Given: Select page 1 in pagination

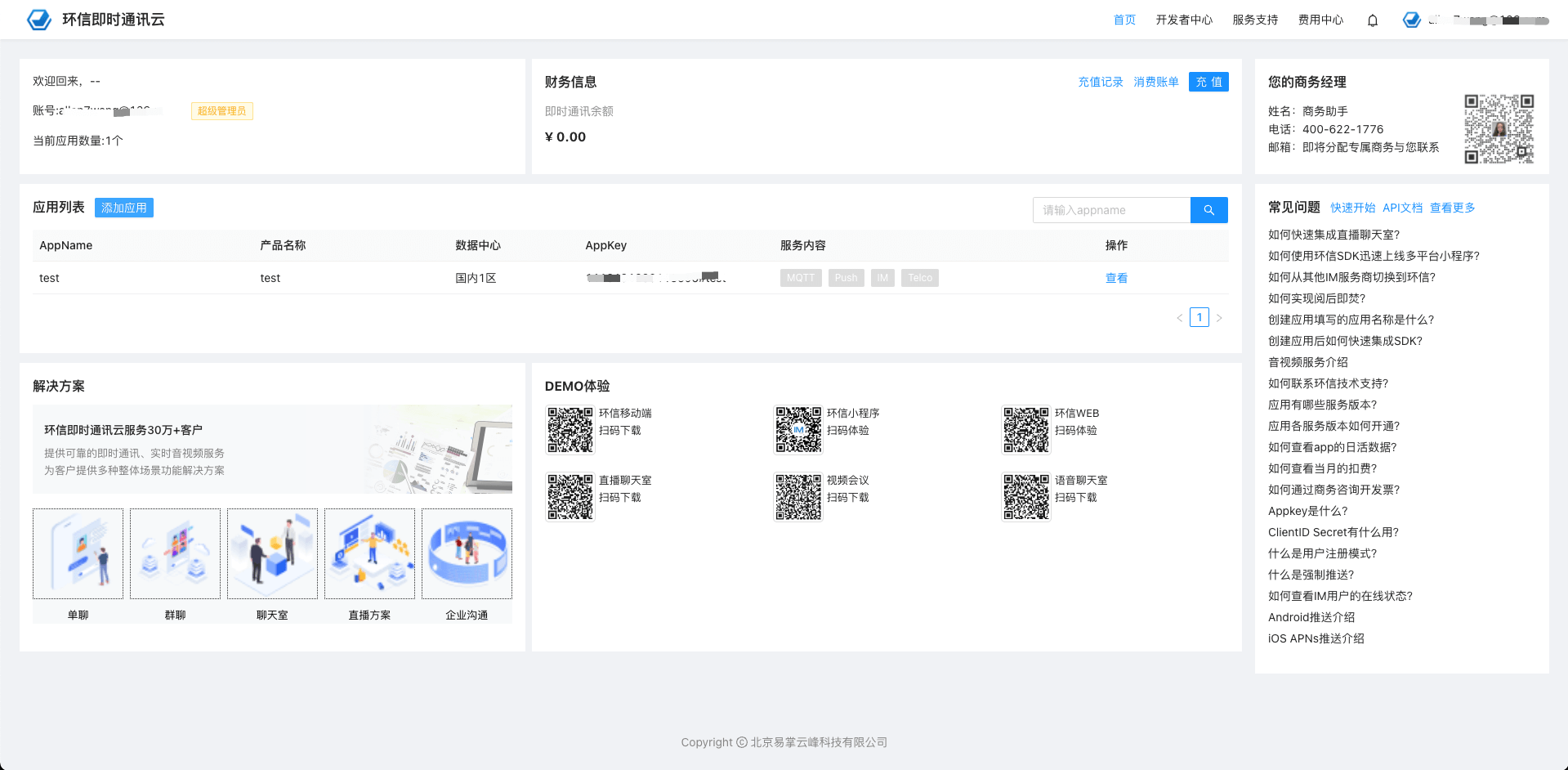Looking at the screenshot, I should coord(1199,317).
